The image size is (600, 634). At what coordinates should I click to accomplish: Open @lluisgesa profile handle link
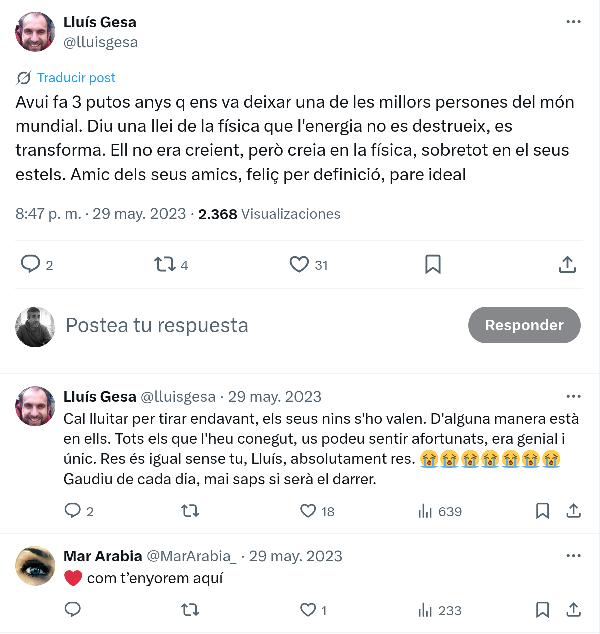click(x=101, y=42)
